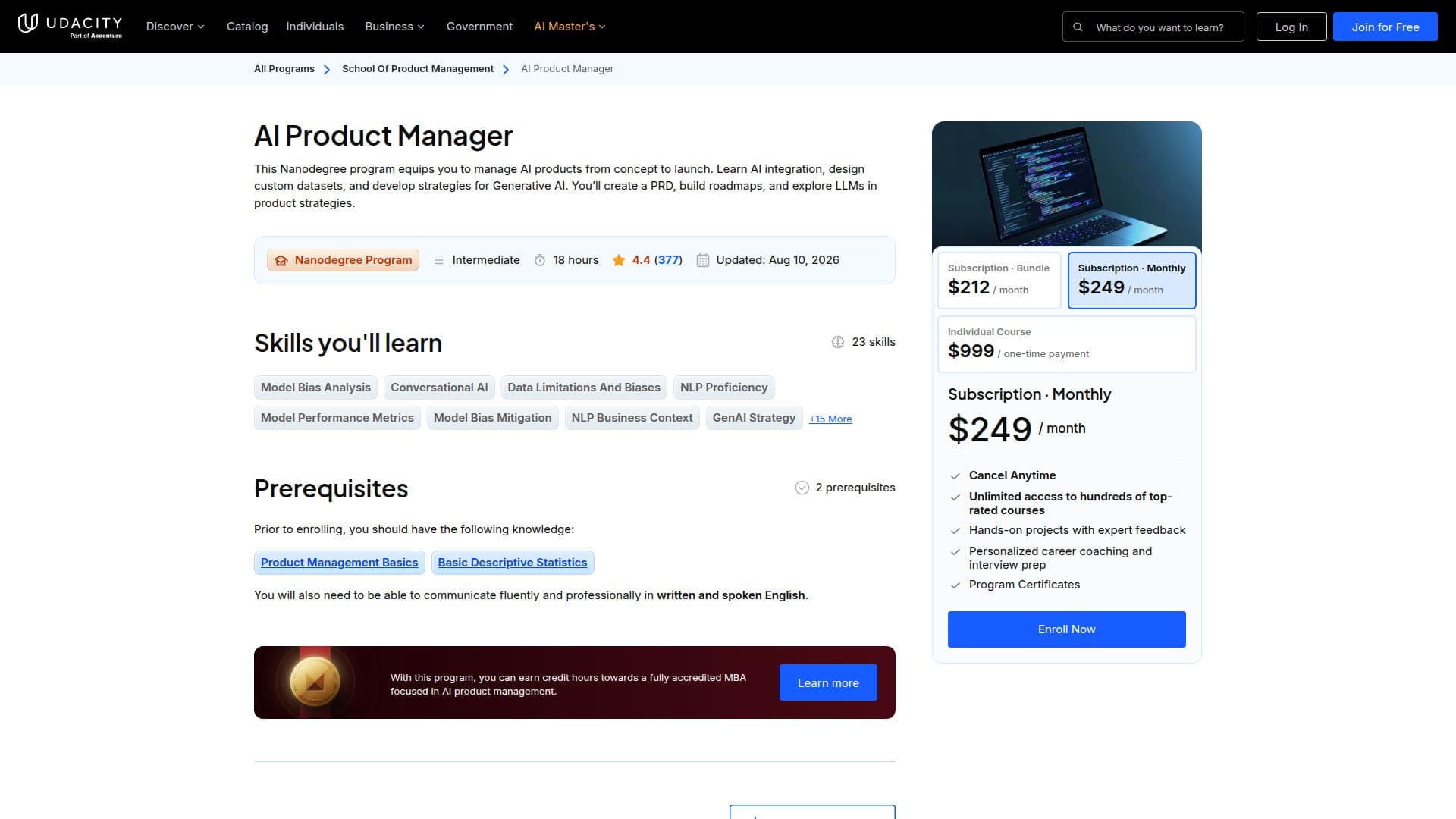This screenshot has width=1456, height=819.
Task: Open the AI Master's dropdown
Action: tap(570, 27)
